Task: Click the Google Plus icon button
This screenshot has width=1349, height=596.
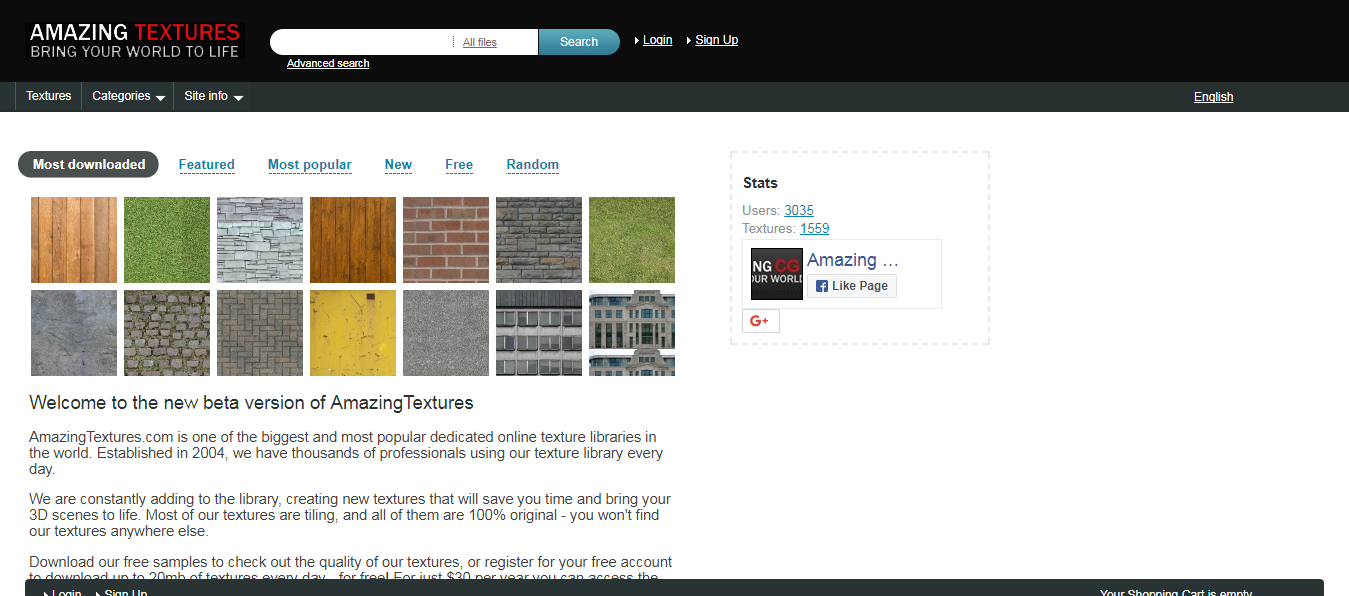Action: [760, 321]
